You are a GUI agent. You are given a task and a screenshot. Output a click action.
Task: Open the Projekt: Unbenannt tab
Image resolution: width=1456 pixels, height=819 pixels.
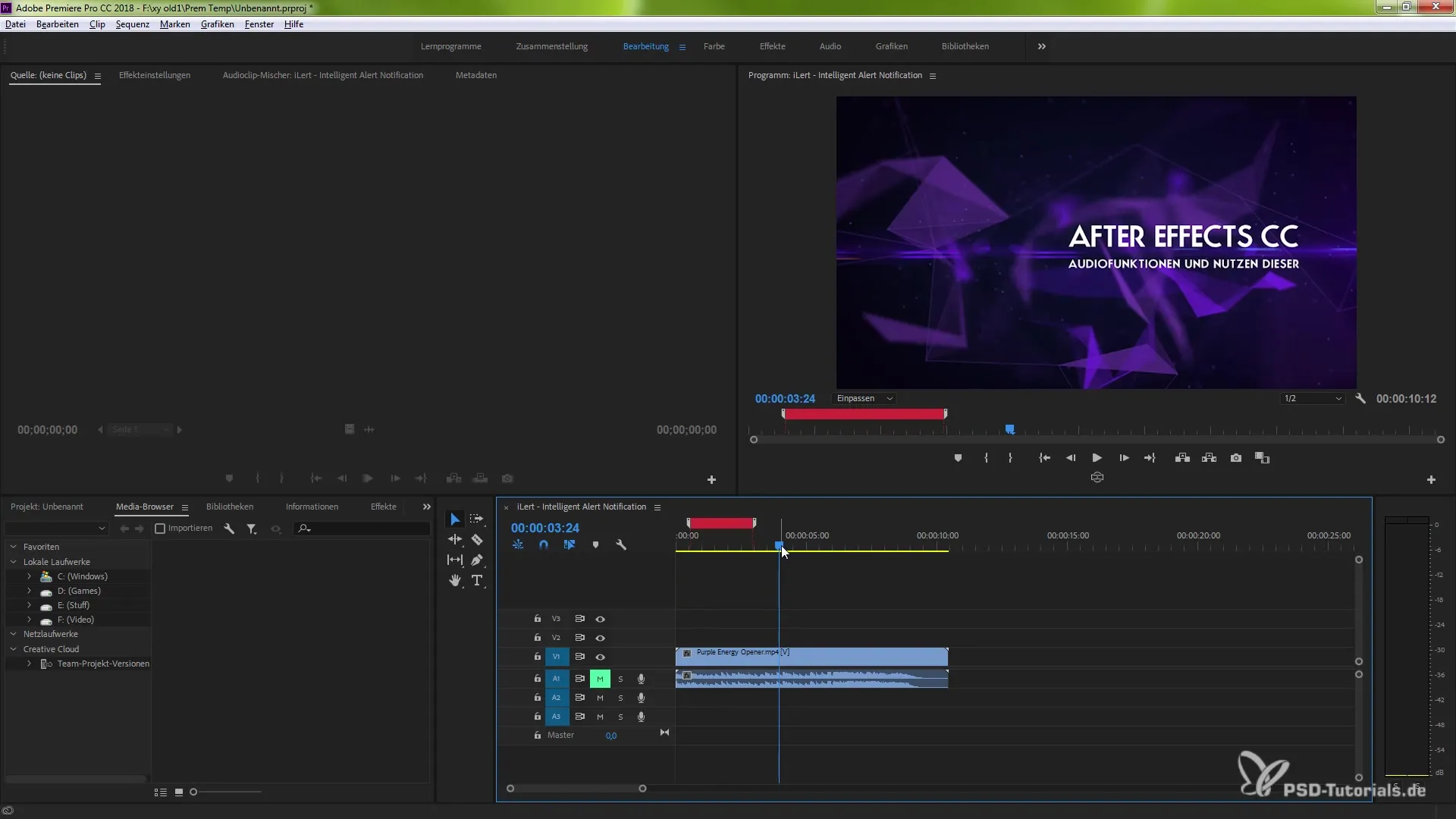[47, 507]
